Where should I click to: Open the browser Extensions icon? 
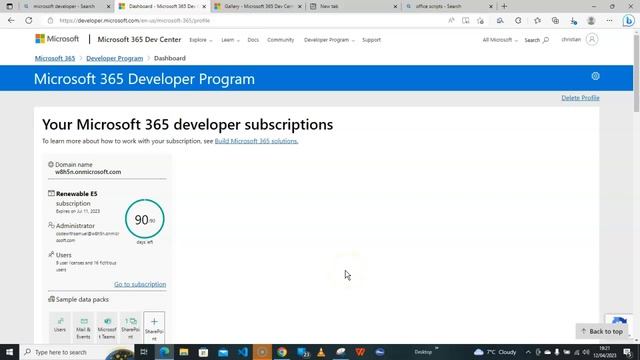[518, 20]
